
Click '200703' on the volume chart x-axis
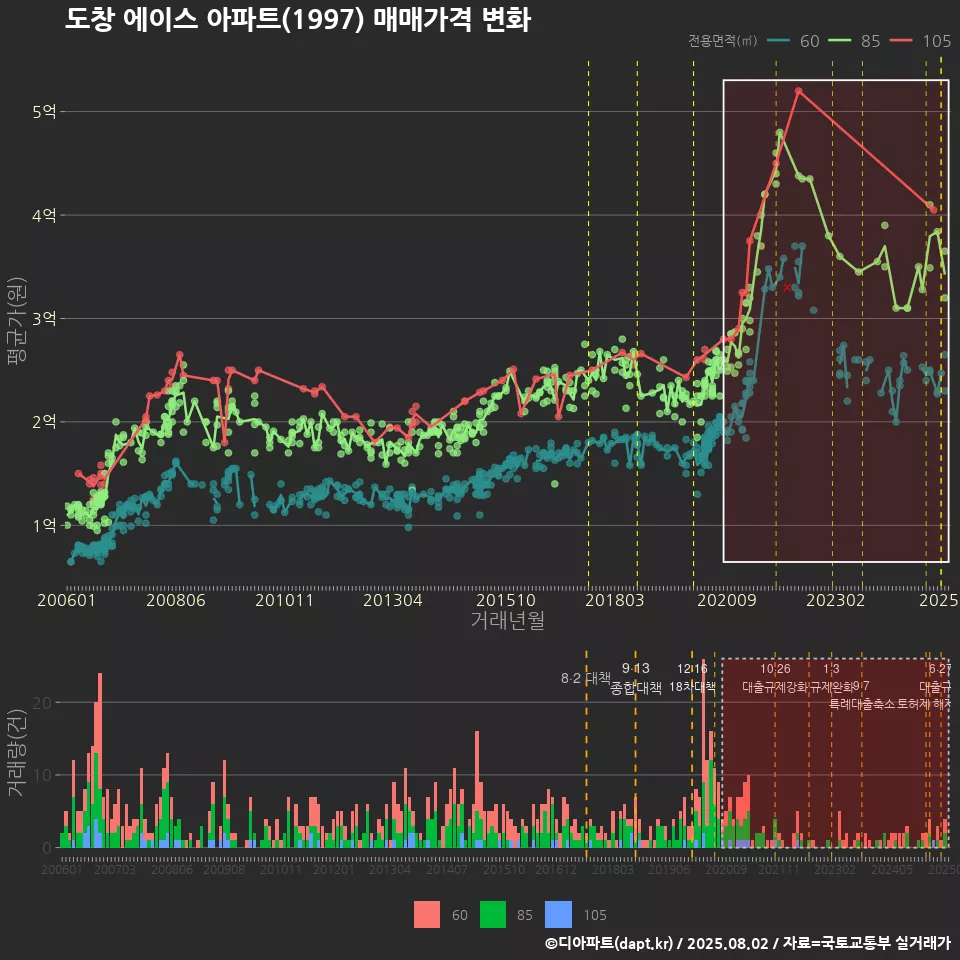(114, 869)
